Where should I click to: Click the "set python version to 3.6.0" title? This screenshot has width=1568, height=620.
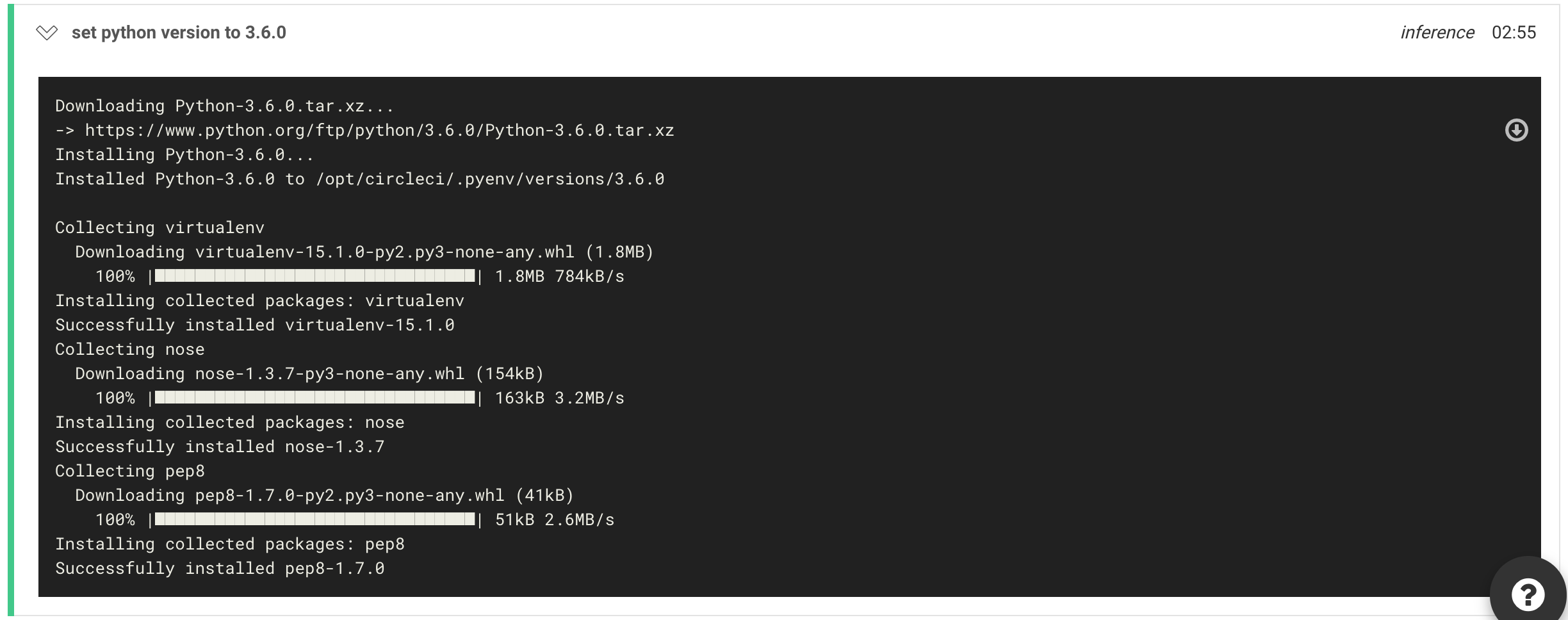click(179, 33)
